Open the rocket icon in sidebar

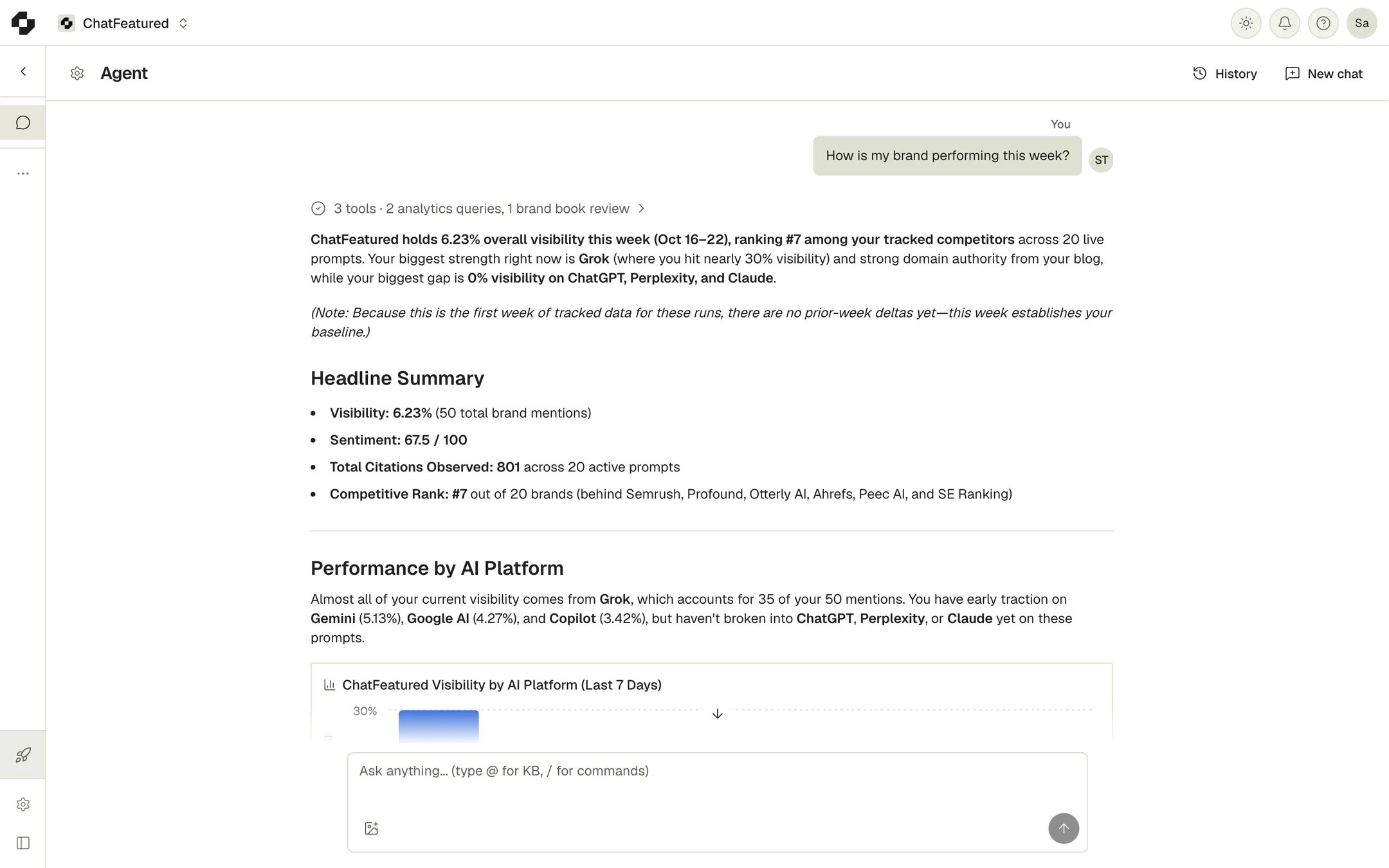pyautogui.click(x=23, y=755)
